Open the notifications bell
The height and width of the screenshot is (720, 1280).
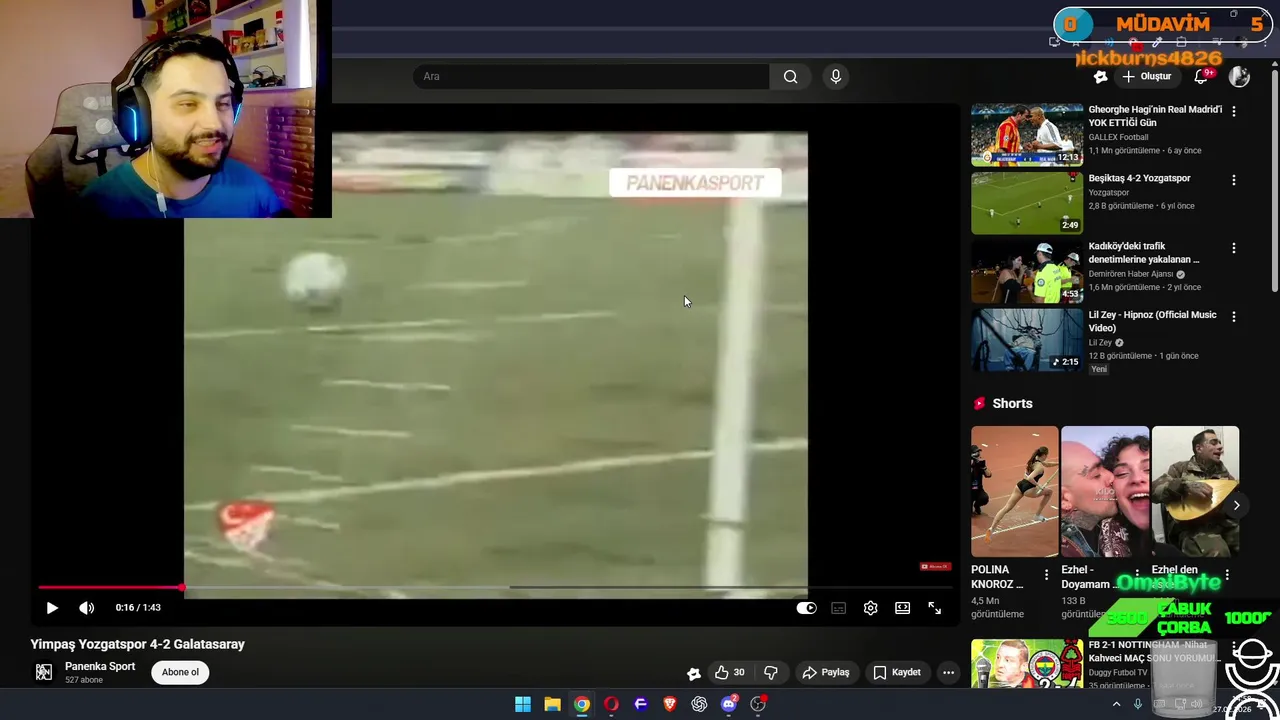click(1202, 77)
